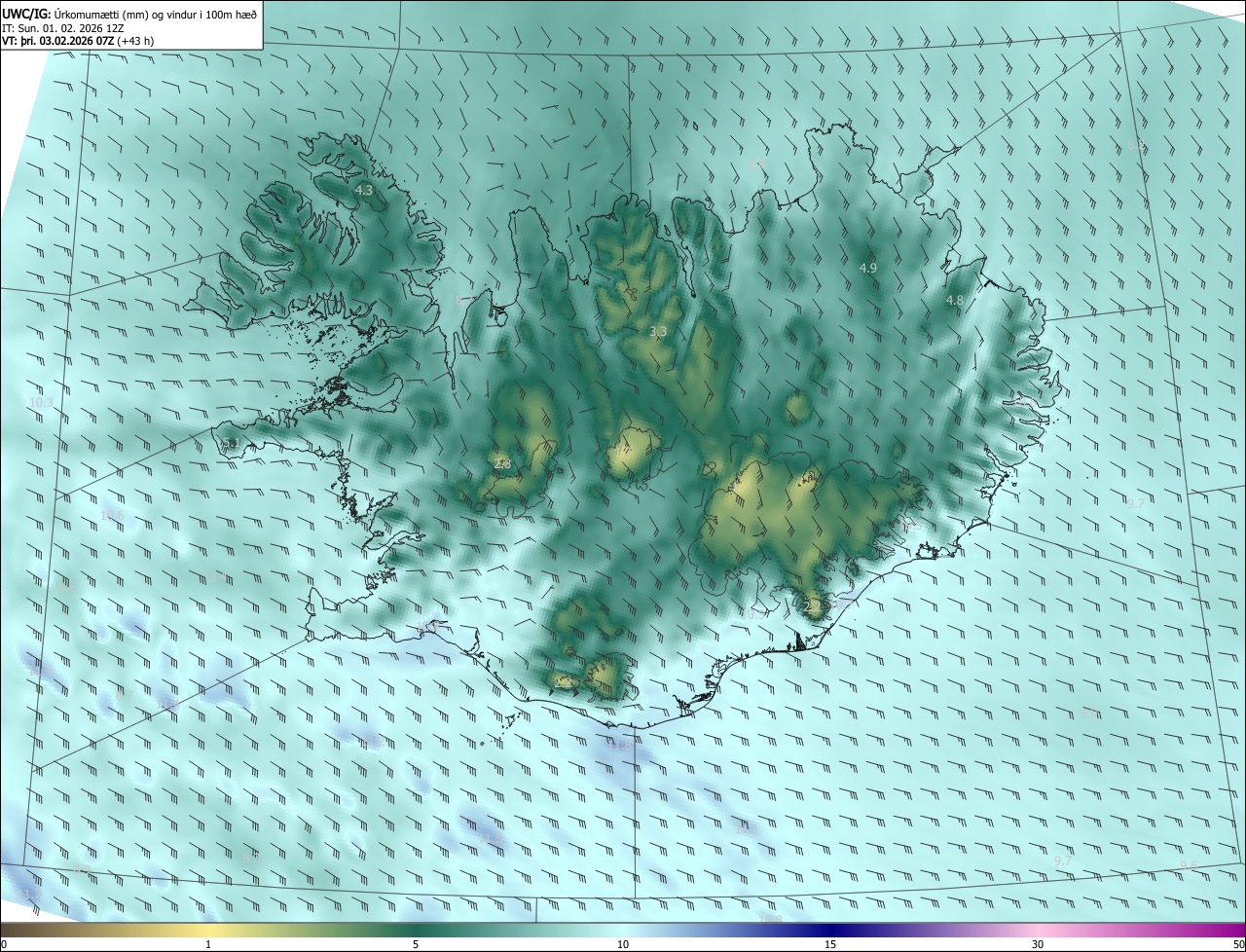1246x952 pixels.
Task: Select the 10.3 value over the western sea
Action: tap(41, 402)
